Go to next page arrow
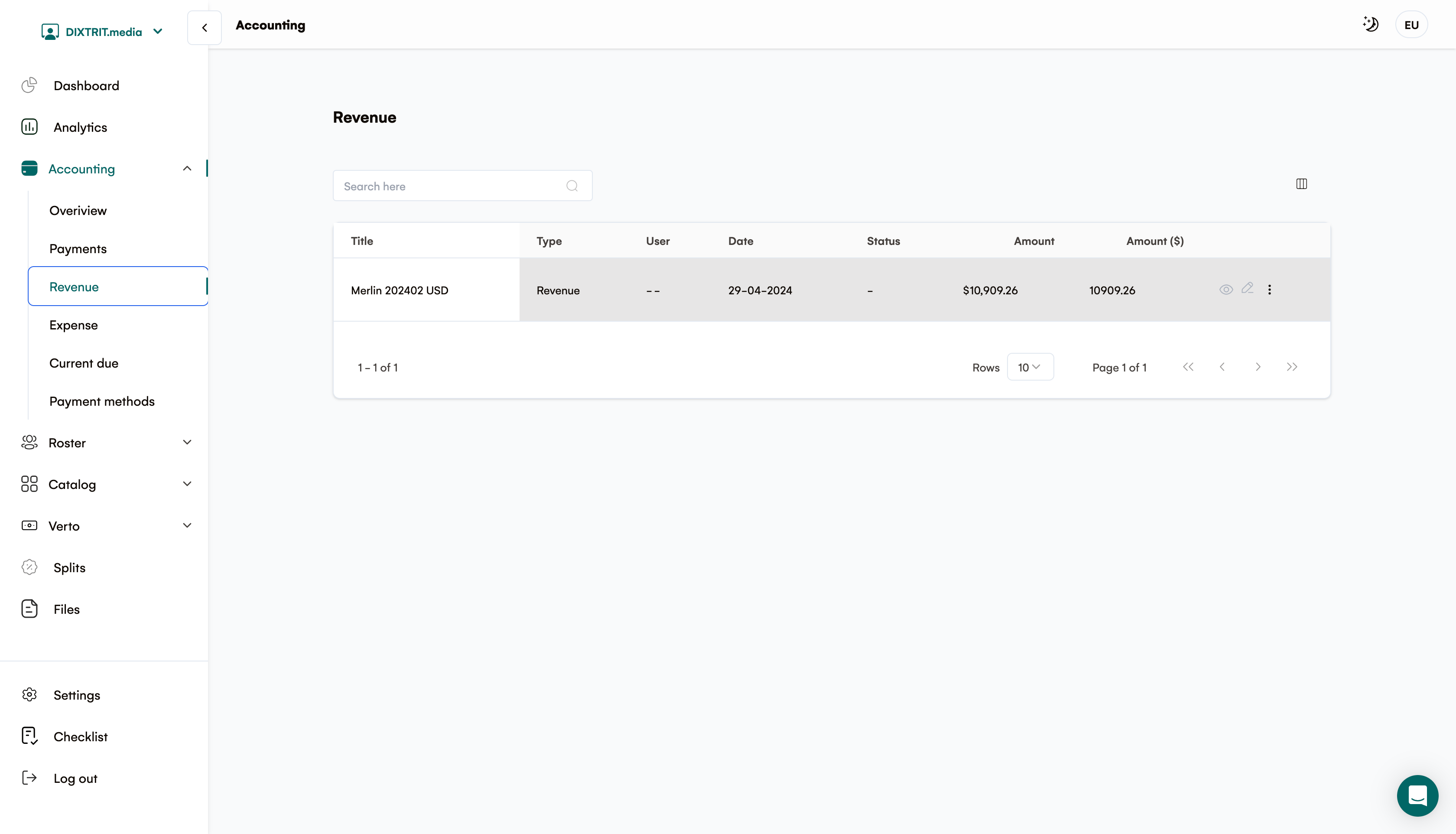1456x834 pixels. (1258, 367)
